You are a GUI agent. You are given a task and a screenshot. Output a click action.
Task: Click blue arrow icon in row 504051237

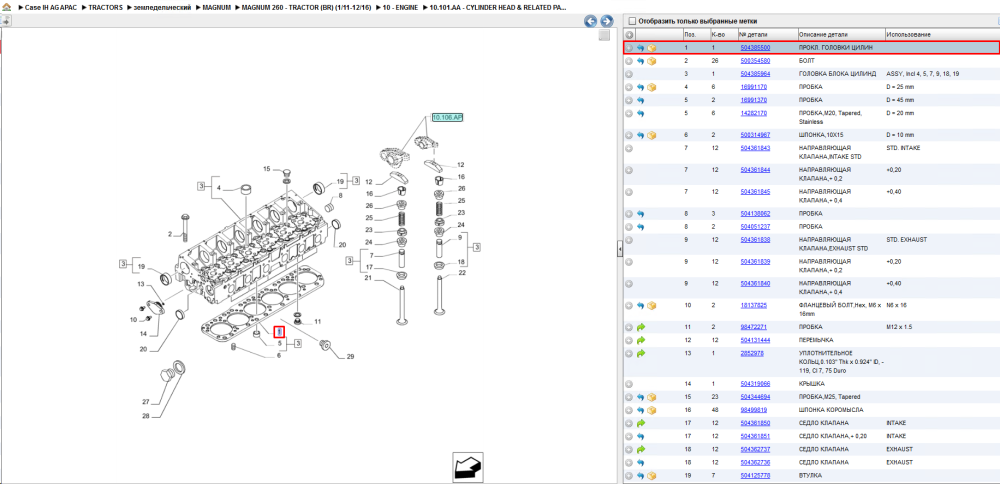click(x=640, y=226)
